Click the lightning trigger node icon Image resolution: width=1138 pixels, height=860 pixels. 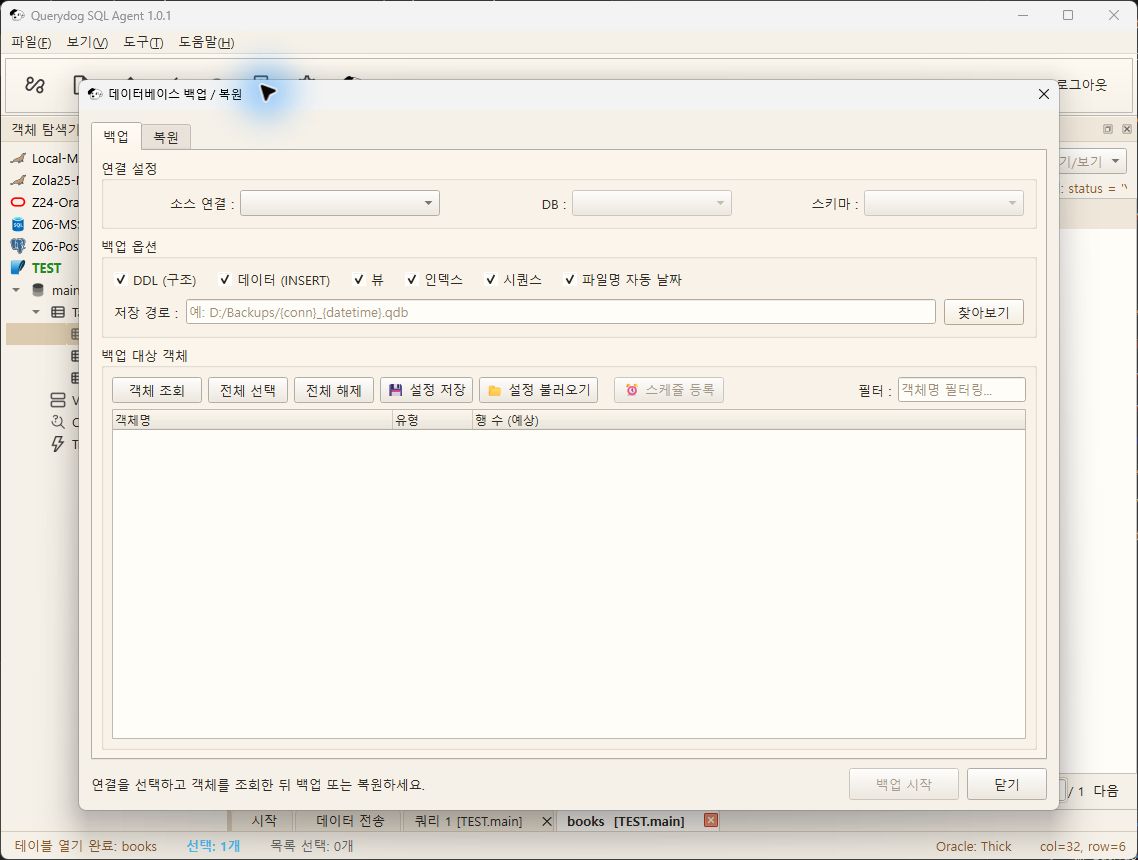coord(58,444)
